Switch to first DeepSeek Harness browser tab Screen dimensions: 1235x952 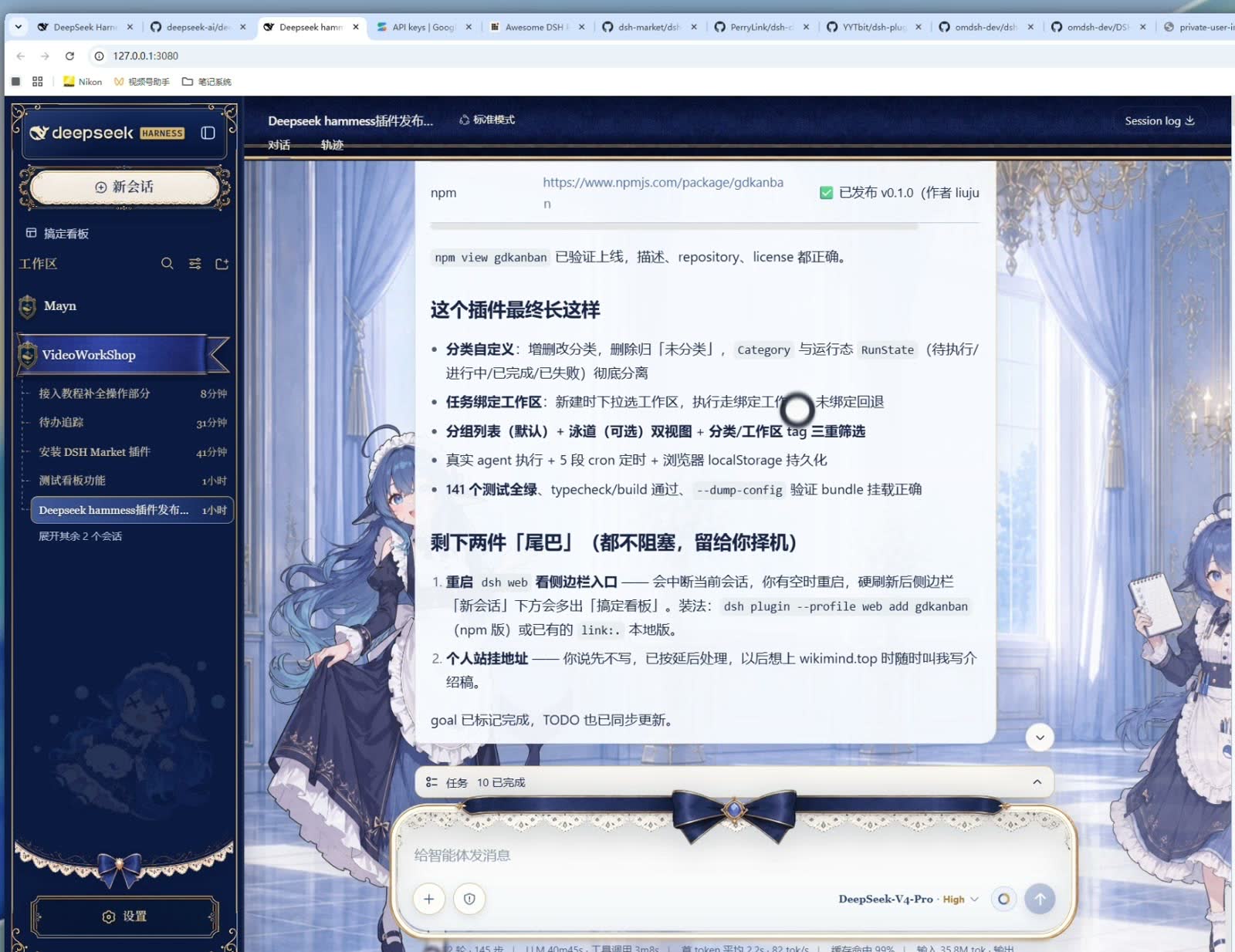tap(85, 26)
